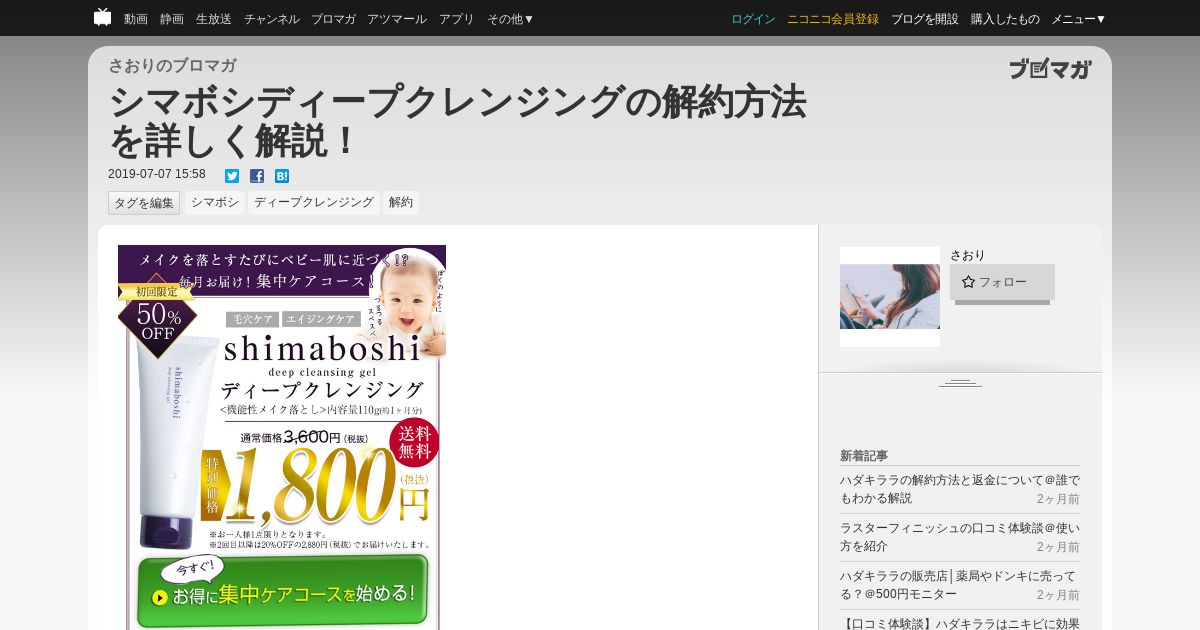This screenshot has width=1200, height=630.
Task: Click the ブロマガ logo
Action: click(1050, 69)
